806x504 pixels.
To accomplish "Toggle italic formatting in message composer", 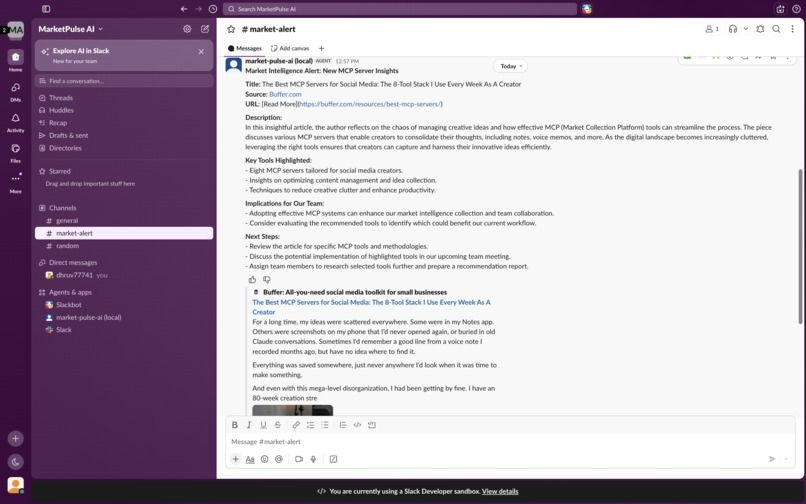I will tap(249, 425).
